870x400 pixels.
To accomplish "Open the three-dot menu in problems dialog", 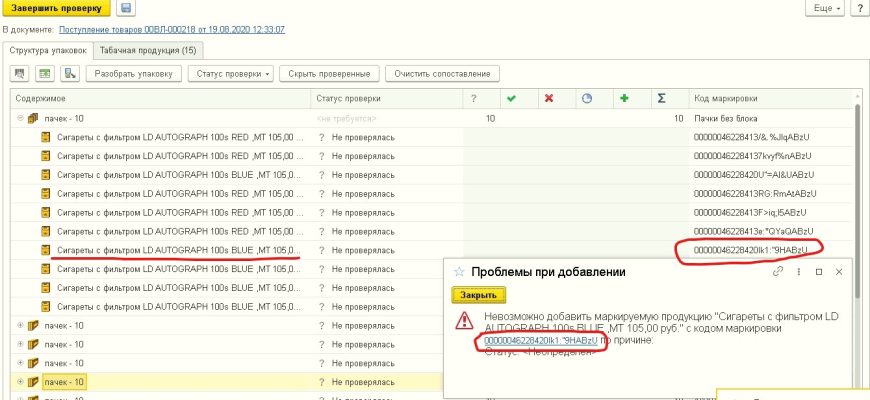I will 799,271.
